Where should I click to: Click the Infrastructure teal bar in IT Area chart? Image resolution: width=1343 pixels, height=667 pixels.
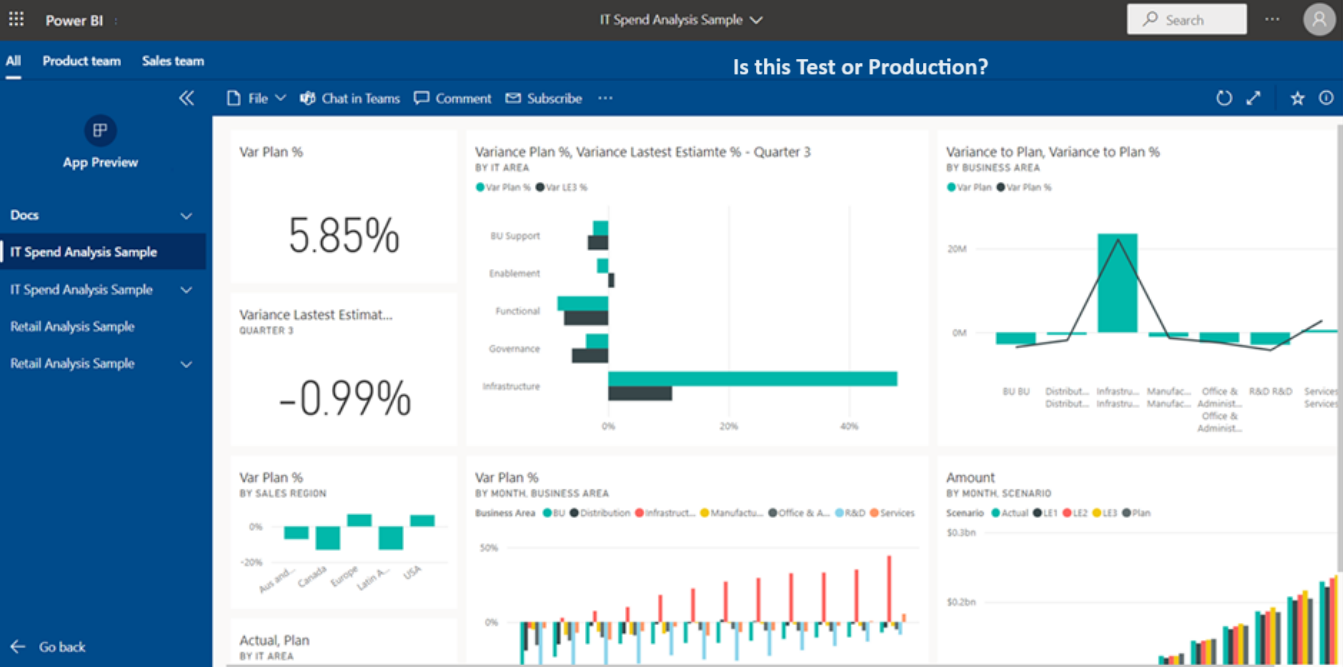pyautogui.click(x=752, y=378)
